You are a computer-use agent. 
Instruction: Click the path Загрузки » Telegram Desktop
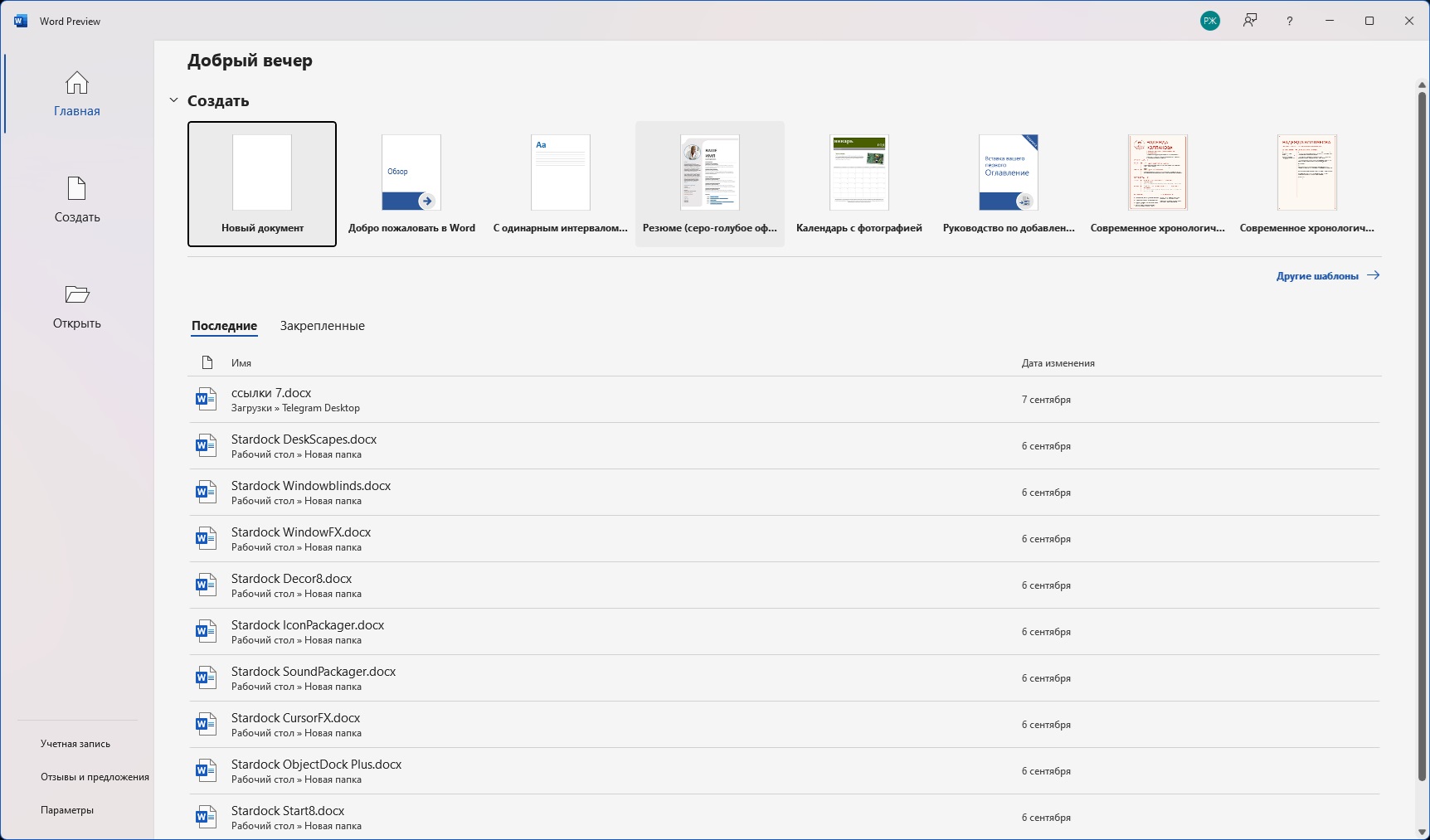[295, 408]
